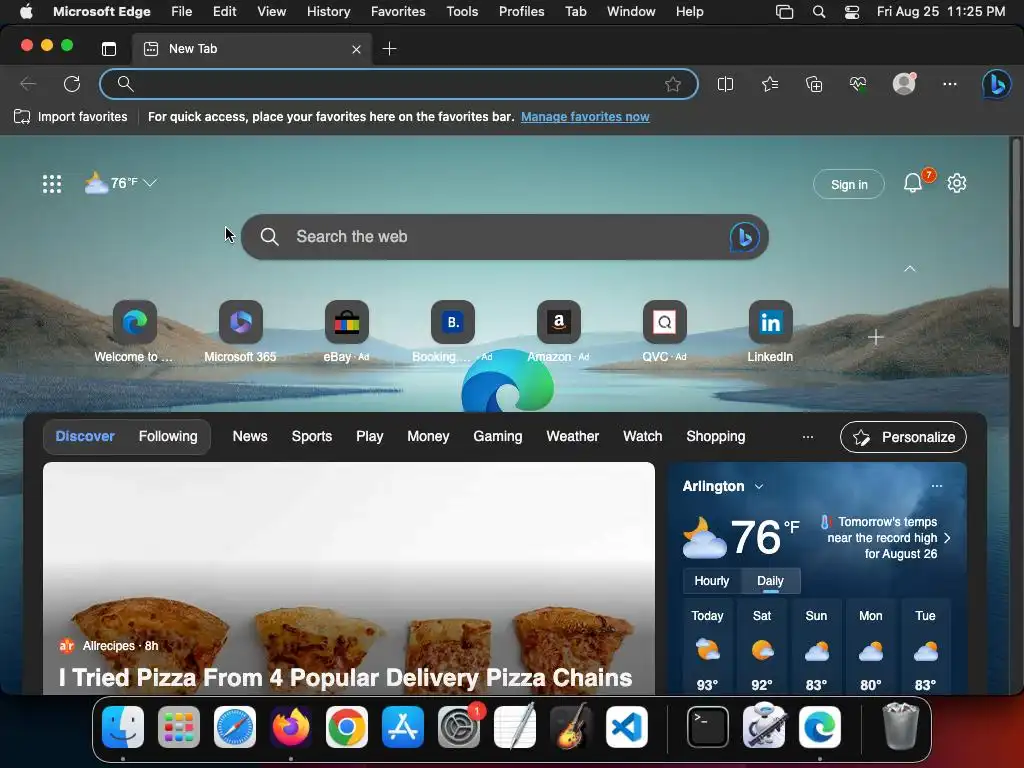Open weather card options ellipsis
Image resolution: width=1024 pixels, height=768 pixels.
tap(936, 486)
